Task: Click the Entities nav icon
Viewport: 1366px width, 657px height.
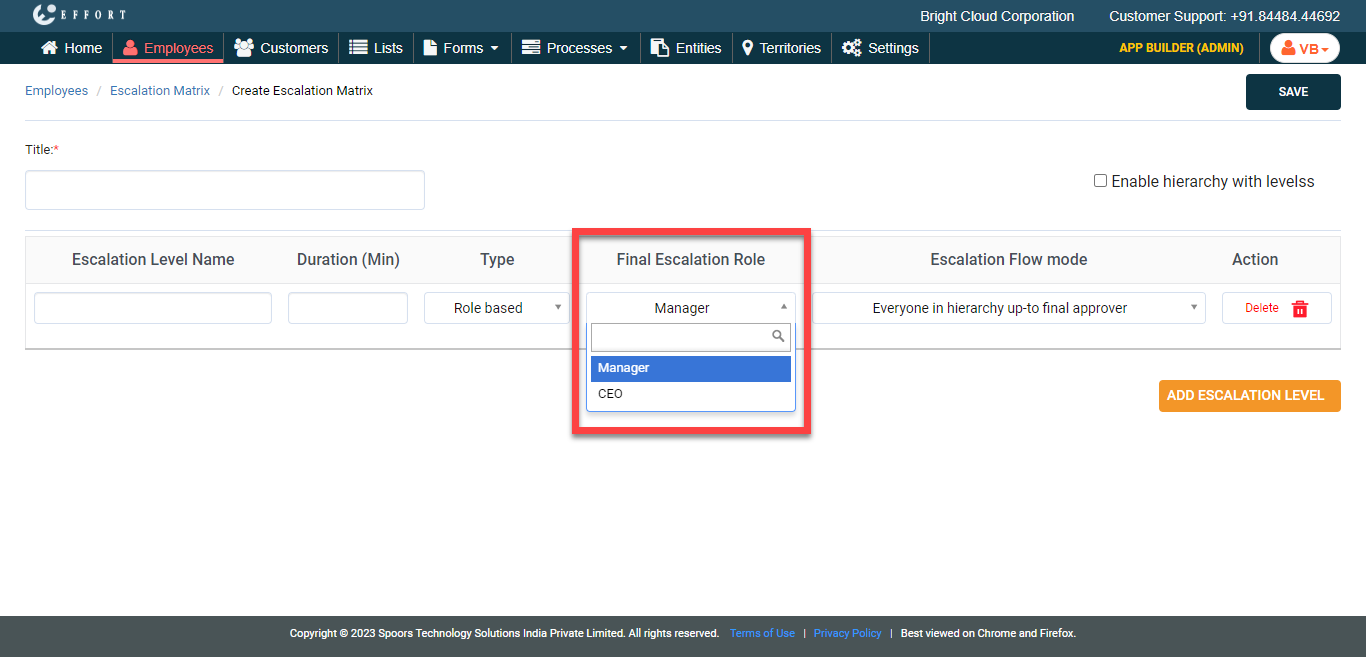Action: click(x=660, y=48)
